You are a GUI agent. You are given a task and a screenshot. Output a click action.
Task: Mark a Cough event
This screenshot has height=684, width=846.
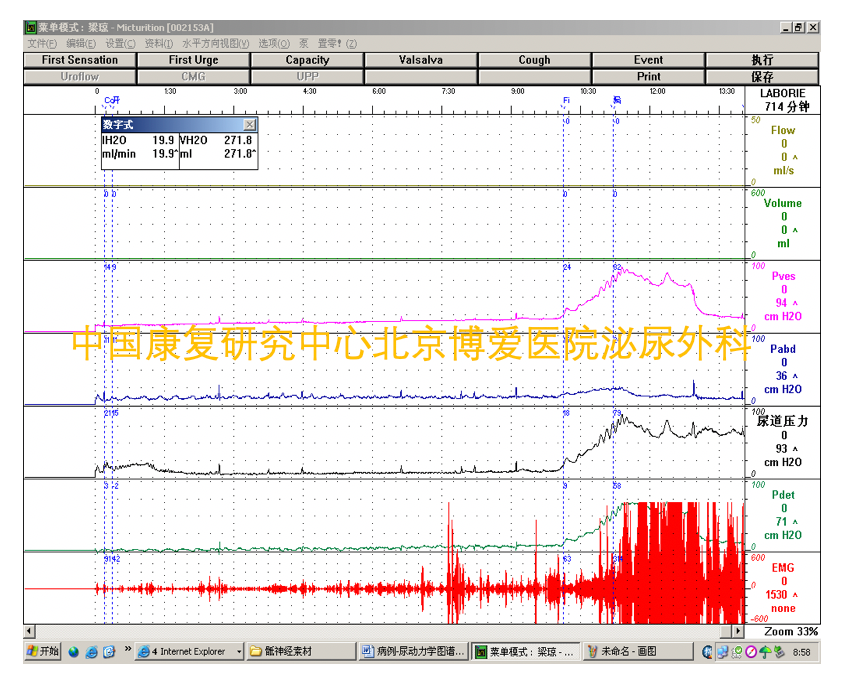pos(535,60)
